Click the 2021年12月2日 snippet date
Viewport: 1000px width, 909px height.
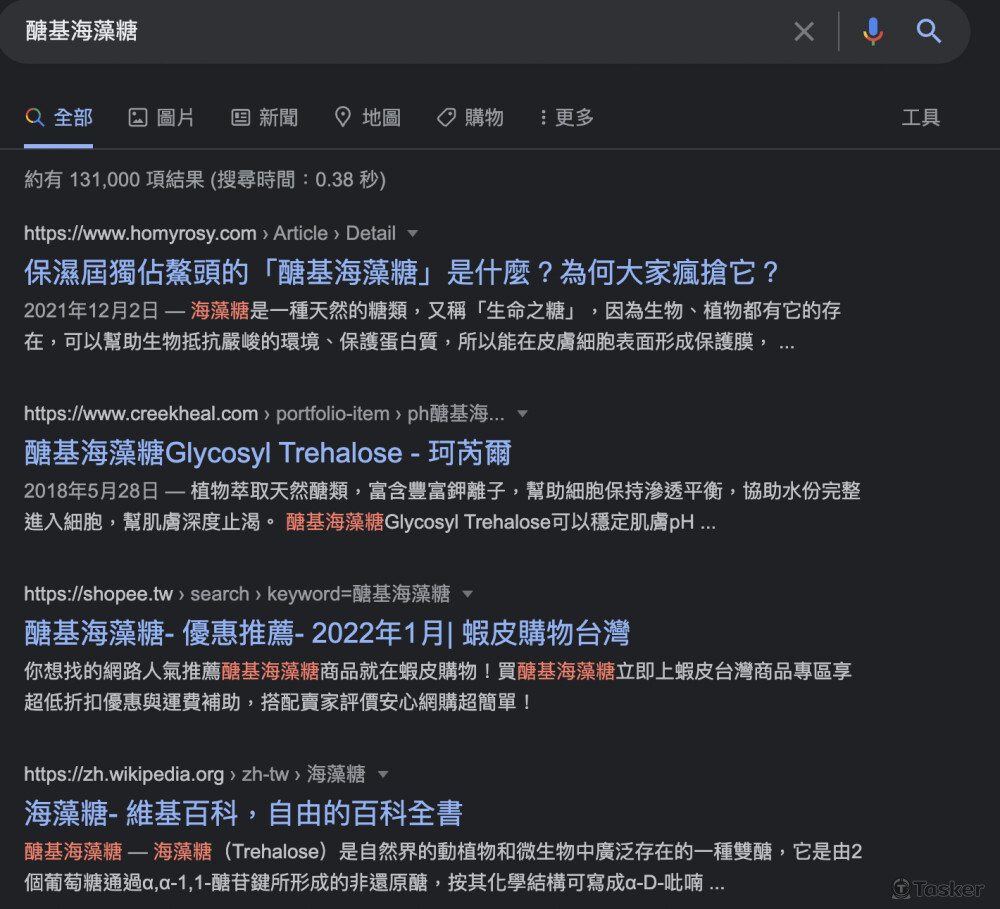click(91, 311)
